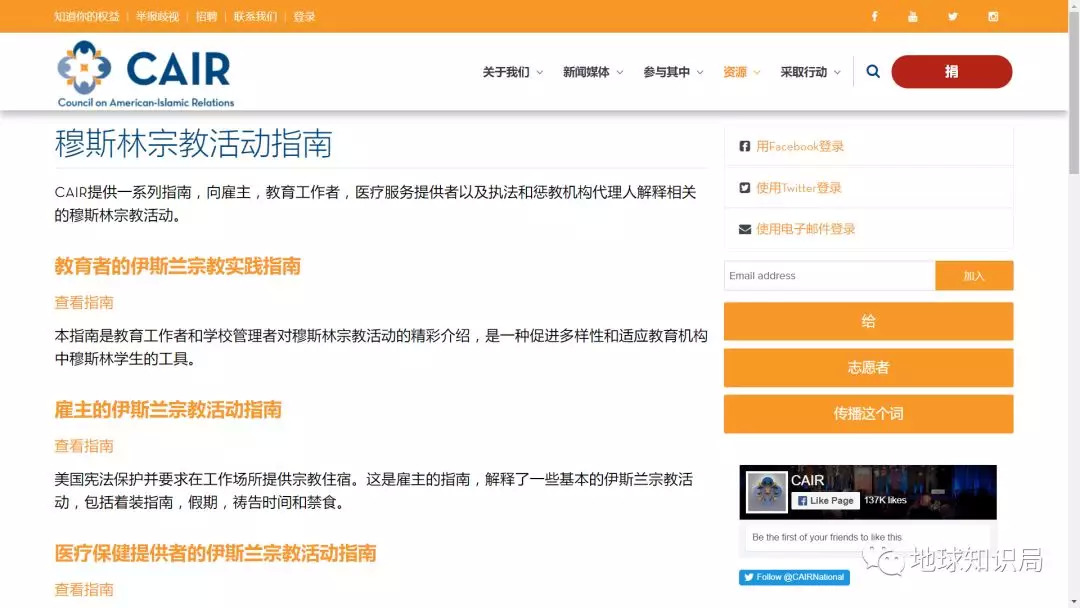Open the 参与其中 menu
Viewport: 1080px width, 608px height.
click(x=667, y=72)
